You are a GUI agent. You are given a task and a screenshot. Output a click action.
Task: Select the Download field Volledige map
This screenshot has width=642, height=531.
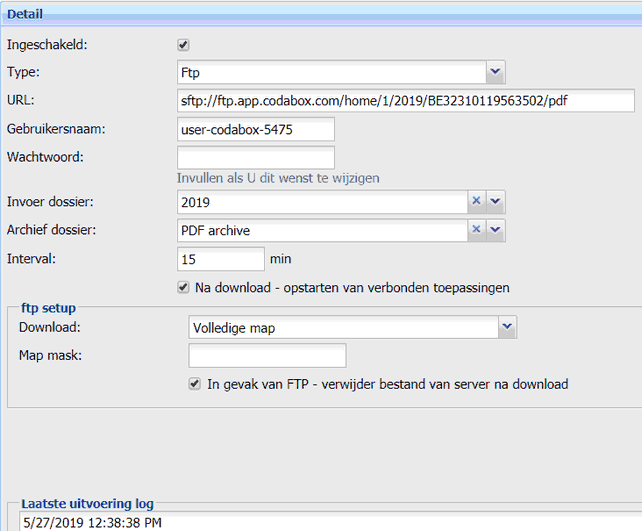point(343,327)
